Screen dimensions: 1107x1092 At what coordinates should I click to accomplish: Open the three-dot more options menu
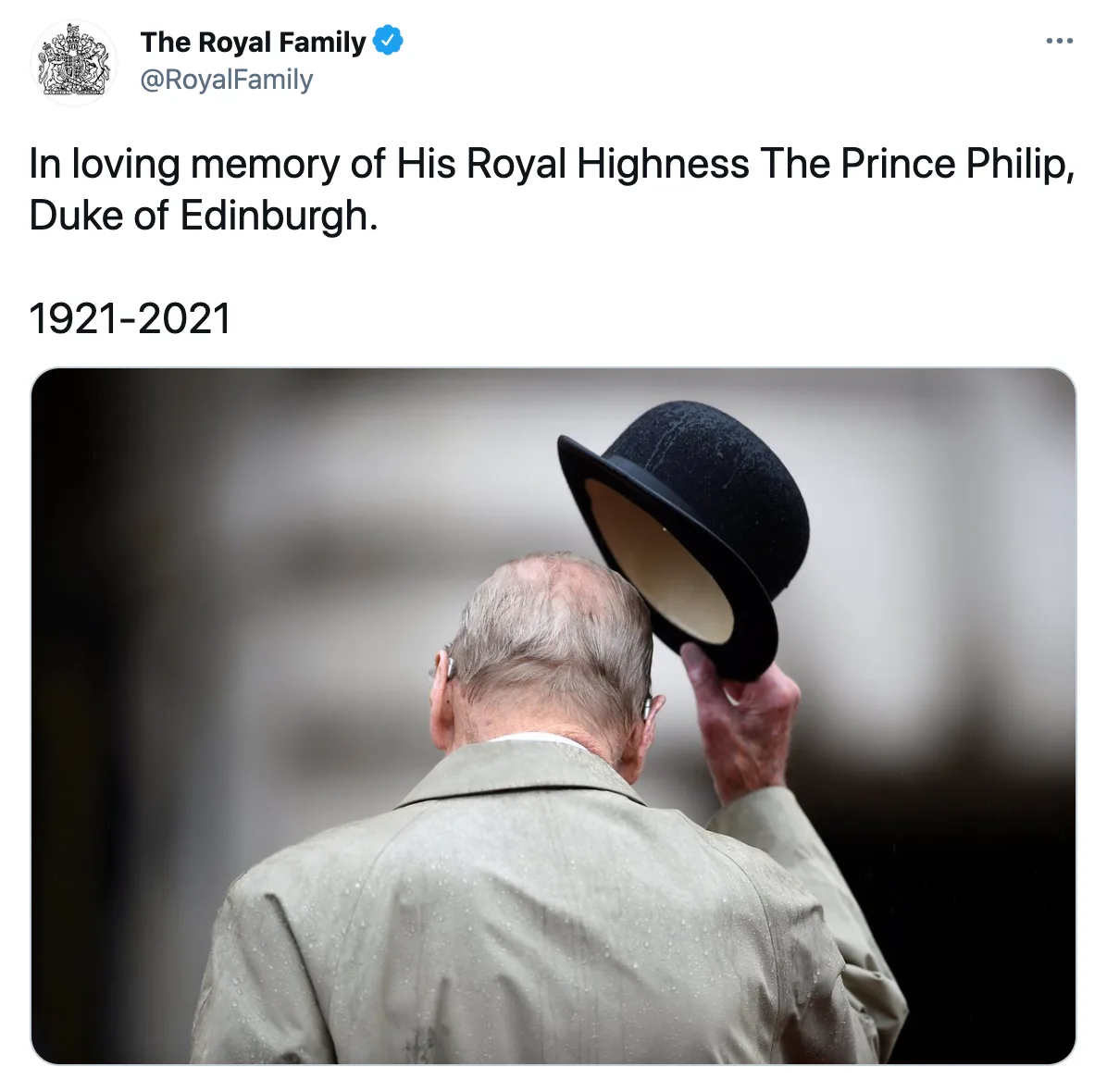click(1060, 41)
